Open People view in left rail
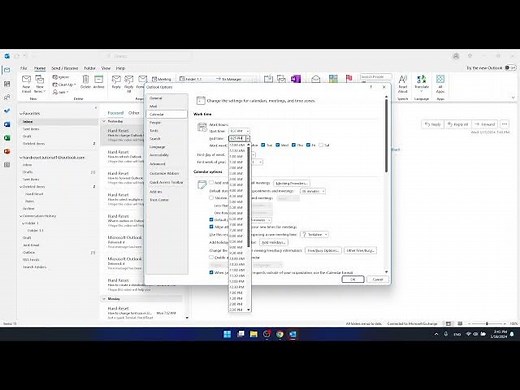The width and height of the screenshot is (520, 390). coord(7,97)
